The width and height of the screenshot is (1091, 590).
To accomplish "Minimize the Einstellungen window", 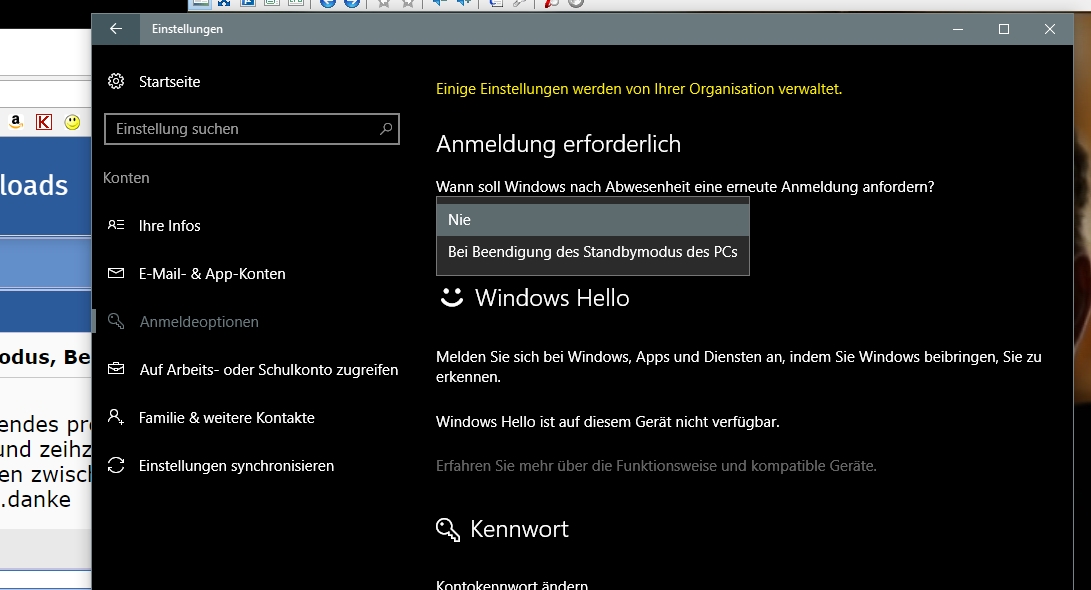I will tap(958, 29).
